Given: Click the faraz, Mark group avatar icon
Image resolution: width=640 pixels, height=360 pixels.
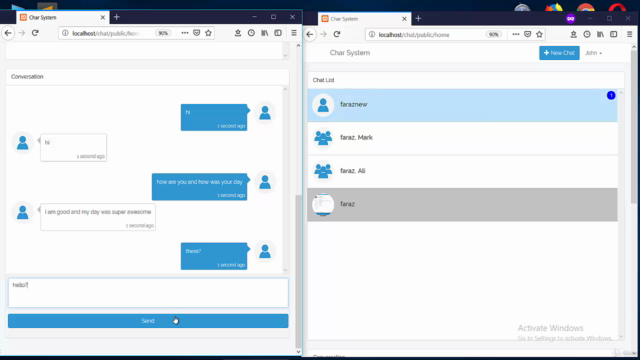Looking at the screenshot, I should click(323, 138).
